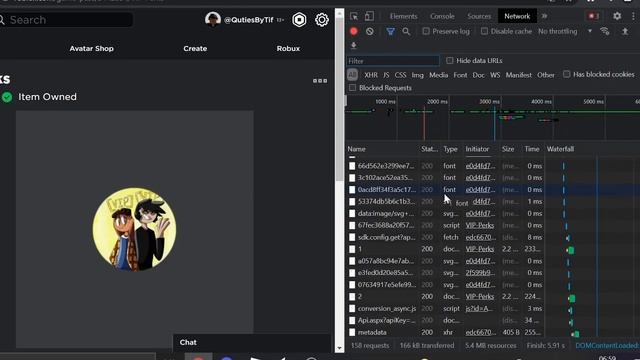The height and width of the screenshot is (360, 640).
Task: Click the VIP item thumbnail image
Action: coord(134,229)
